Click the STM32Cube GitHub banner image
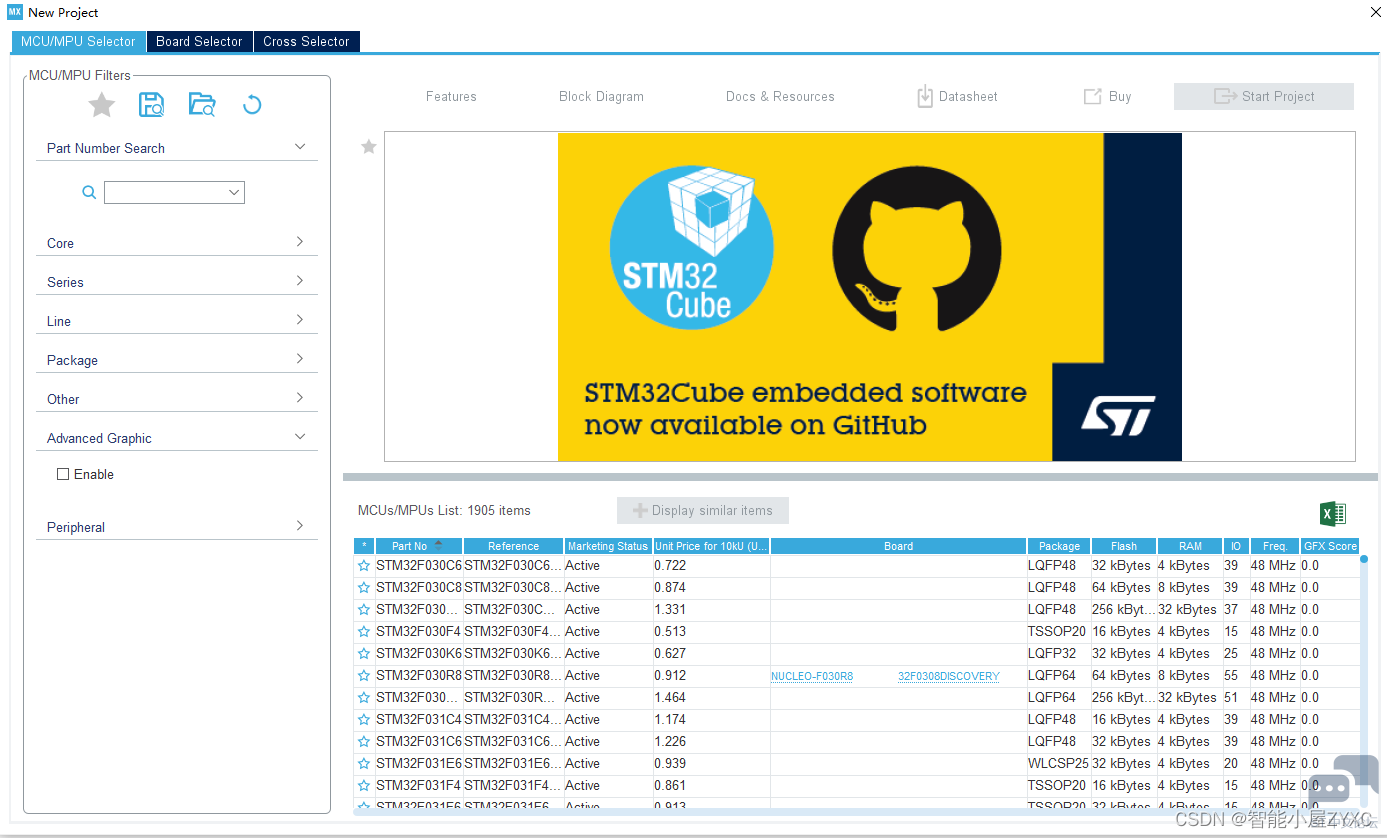Viewport: 1387px width, 838px height. (870, 297)
